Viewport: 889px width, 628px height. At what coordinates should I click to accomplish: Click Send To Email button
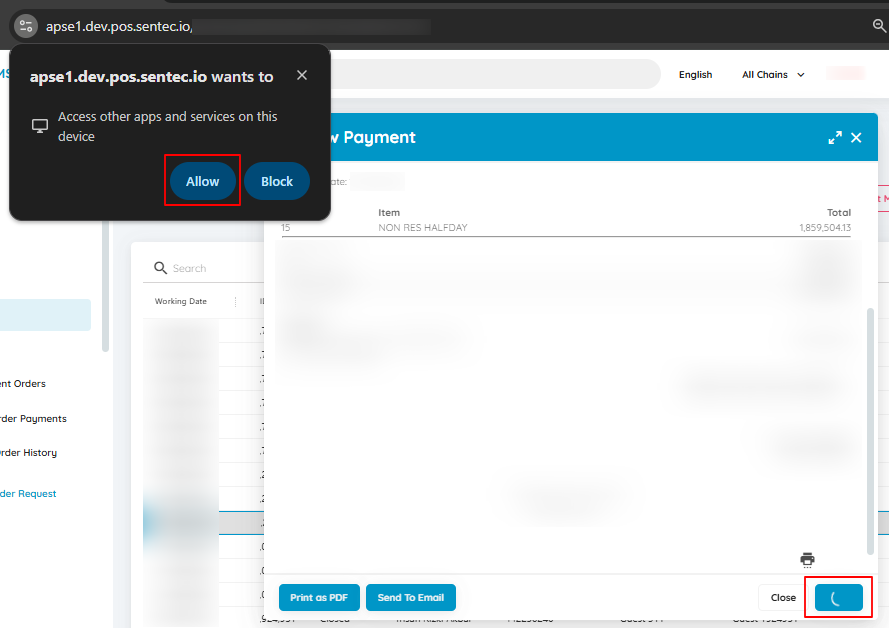click(410, 597)
